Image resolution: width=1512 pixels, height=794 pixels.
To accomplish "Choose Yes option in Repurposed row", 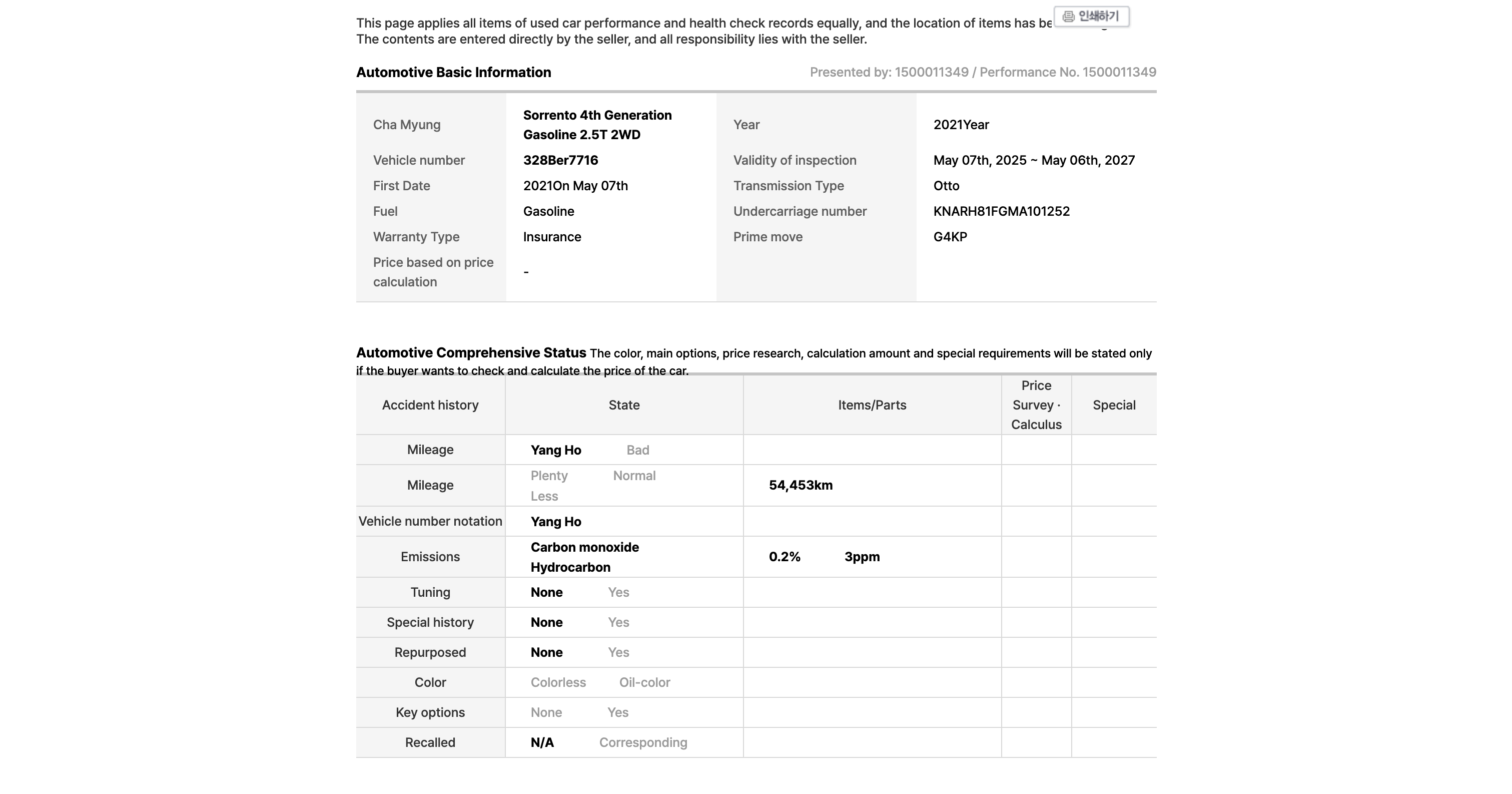I will [618, 652].
